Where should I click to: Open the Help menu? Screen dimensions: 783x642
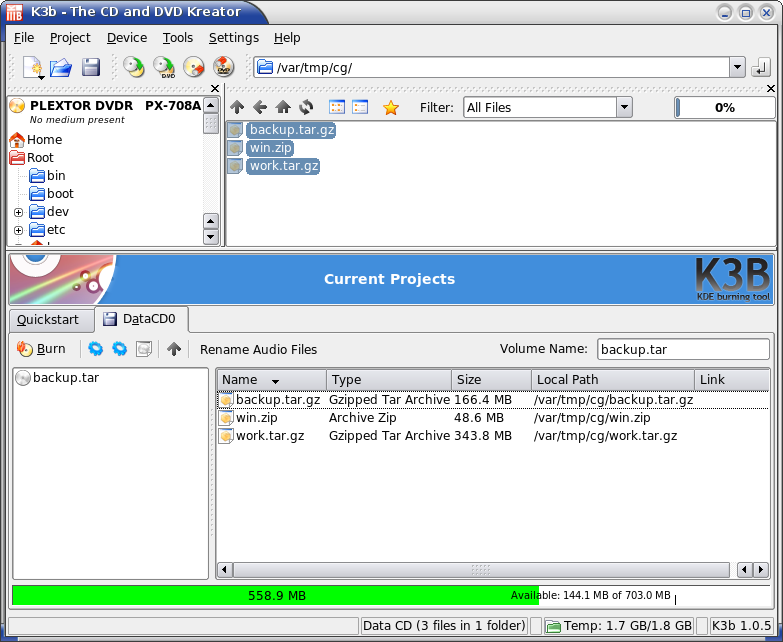pyautogui.click(x=287, y=38)
